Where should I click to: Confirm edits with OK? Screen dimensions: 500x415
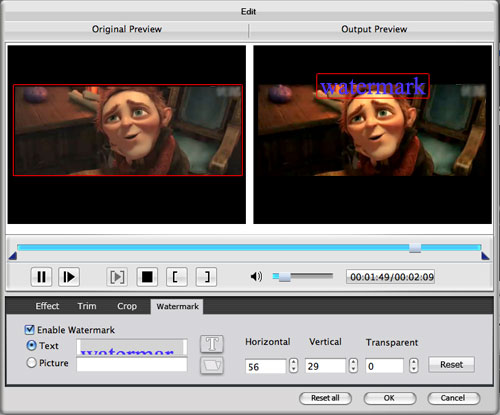(390, 398)
